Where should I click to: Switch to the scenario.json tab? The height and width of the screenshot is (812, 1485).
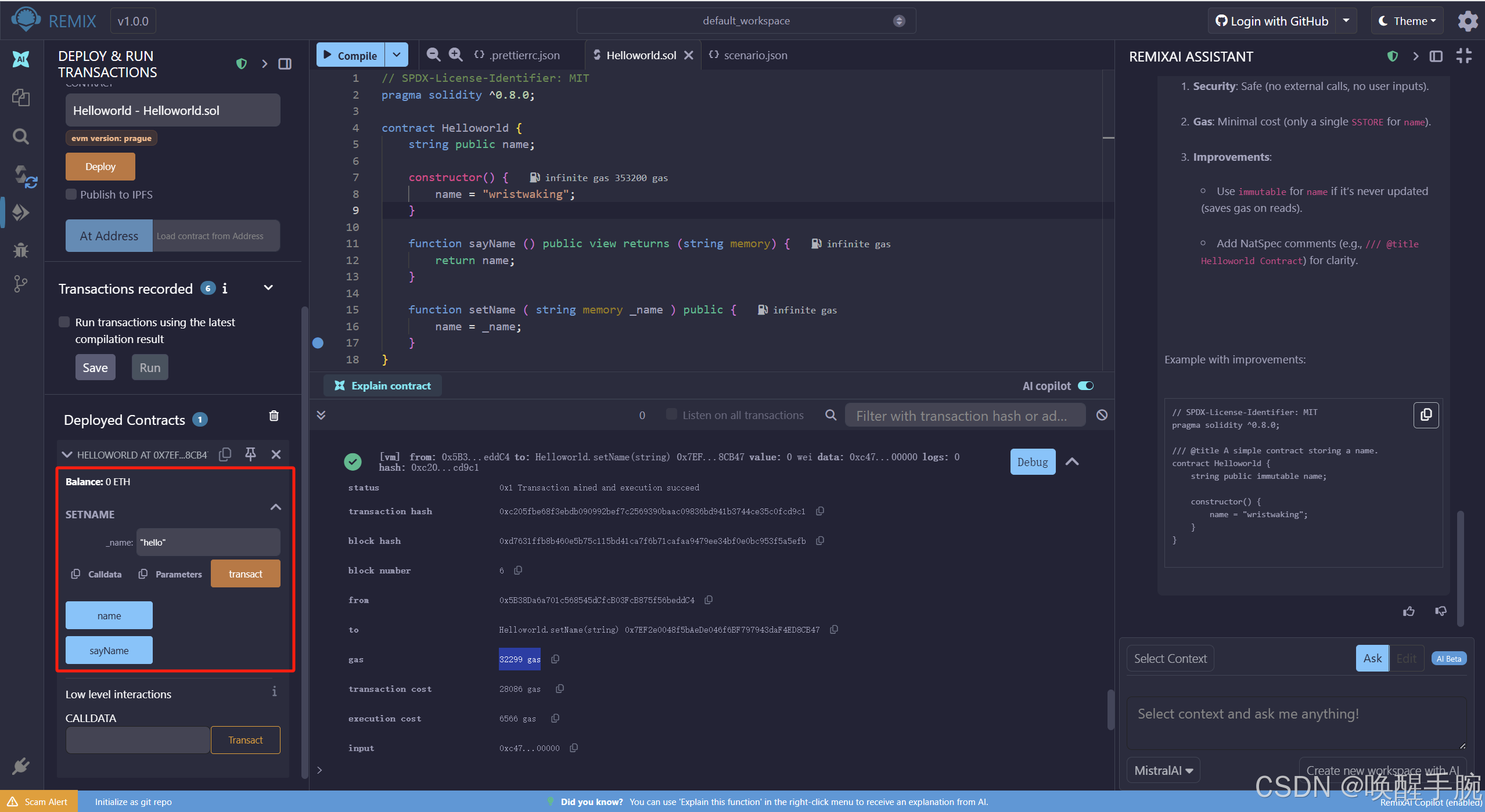tap(755, 55)
